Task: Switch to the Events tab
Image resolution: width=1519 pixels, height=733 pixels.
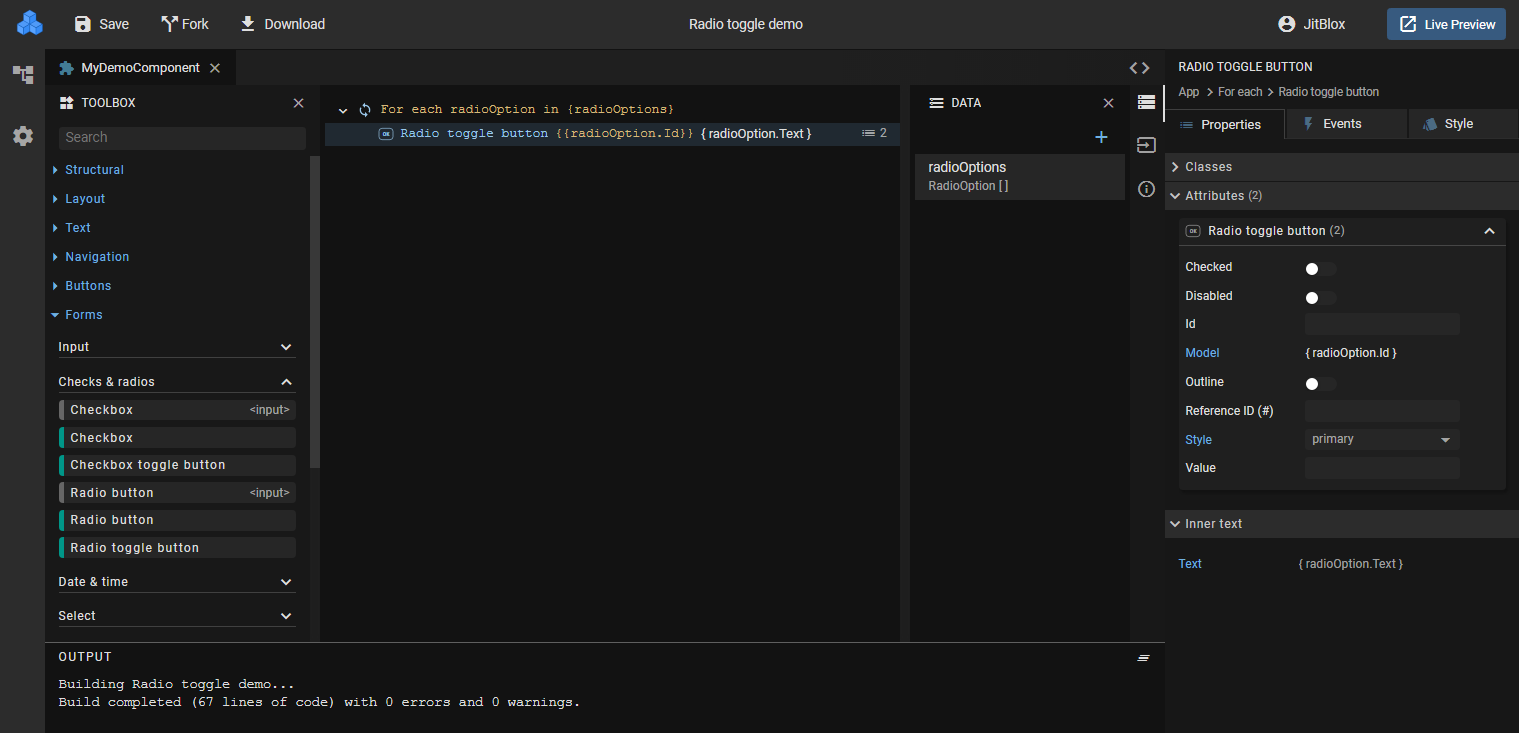Action: coord(1345,124)
